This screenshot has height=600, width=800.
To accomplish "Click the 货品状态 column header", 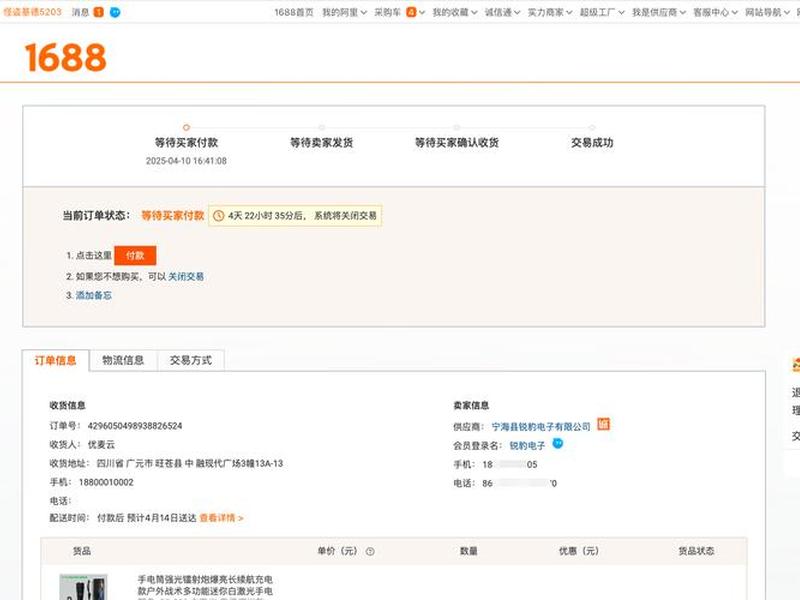I will tap(696, 551).
